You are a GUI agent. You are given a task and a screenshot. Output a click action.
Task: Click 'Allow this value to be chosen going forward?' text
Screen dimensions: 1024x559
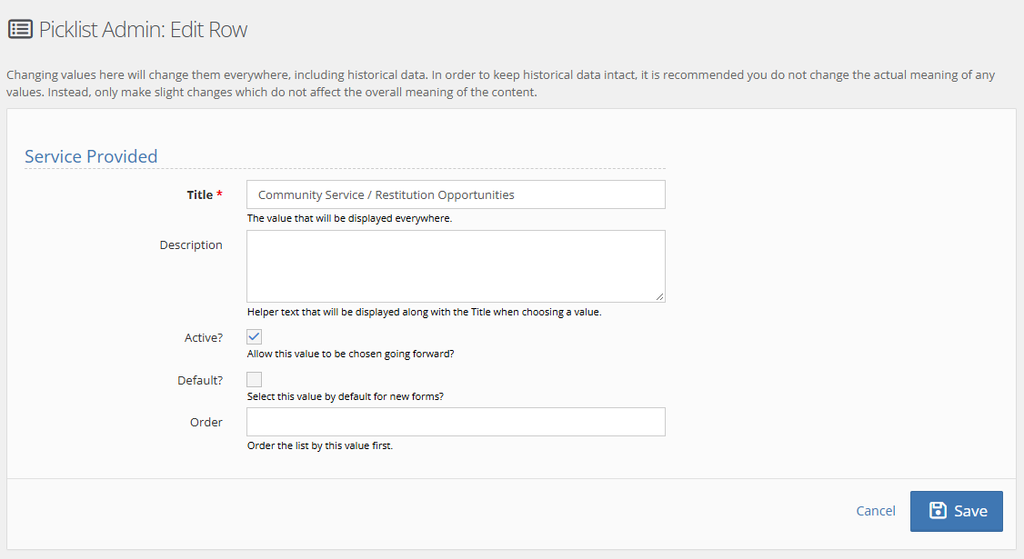(351, 354)
